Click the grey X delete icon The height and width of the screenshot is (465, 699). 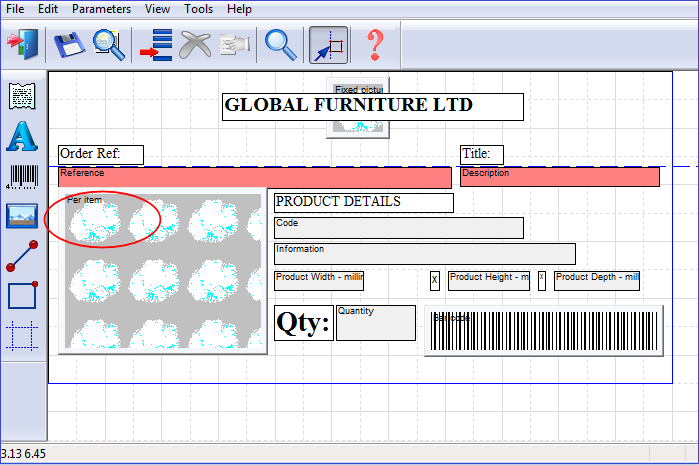(x=195, y=45)
